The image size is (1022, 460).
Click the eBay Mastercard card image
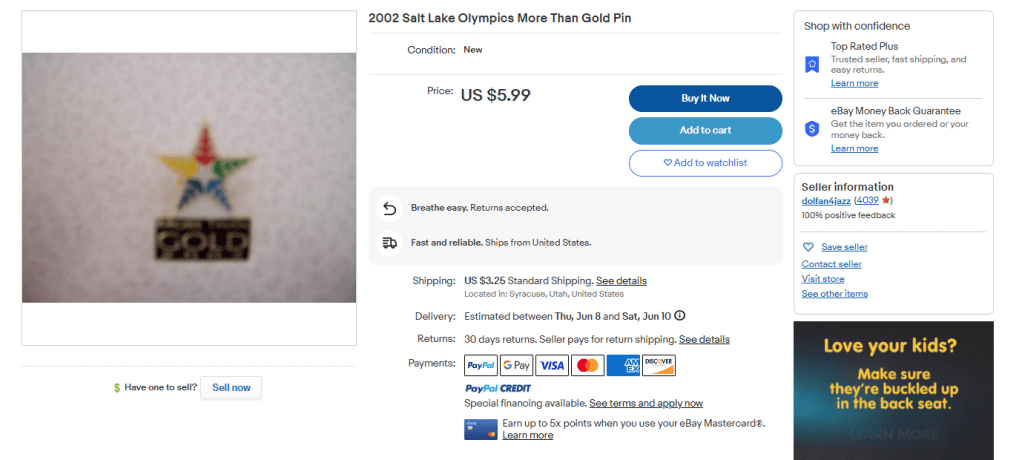pos(481,429)
